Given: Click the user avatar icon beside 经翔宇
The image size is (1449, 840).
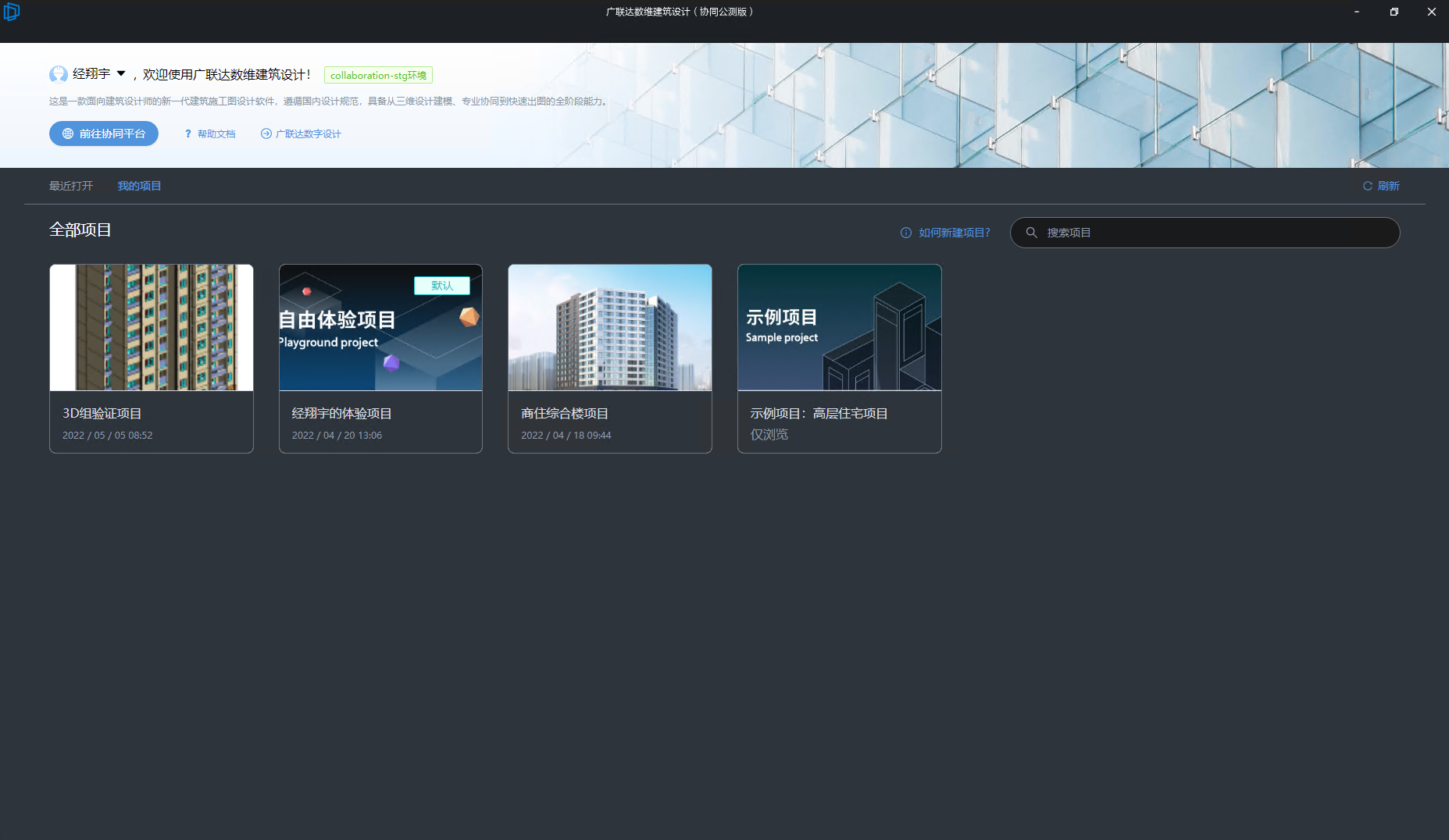Looking at the screenshot, I should click(x=59, y=74).
